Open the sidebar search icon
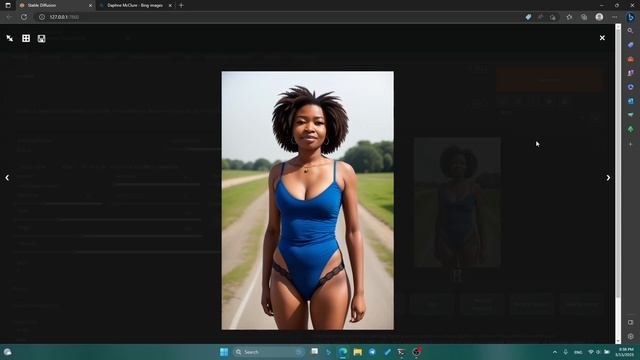This screenshot has height=360, width=640. tap(631, 31)
